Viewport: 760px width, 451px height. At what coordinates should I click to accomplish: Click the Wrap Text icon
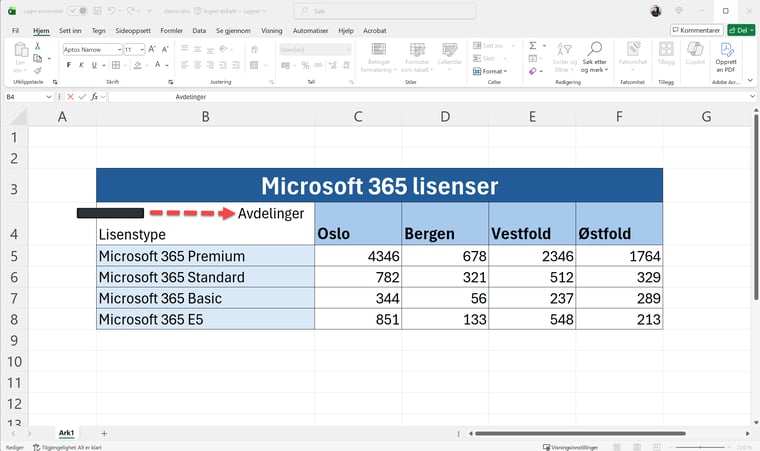(x=254, y=49)
